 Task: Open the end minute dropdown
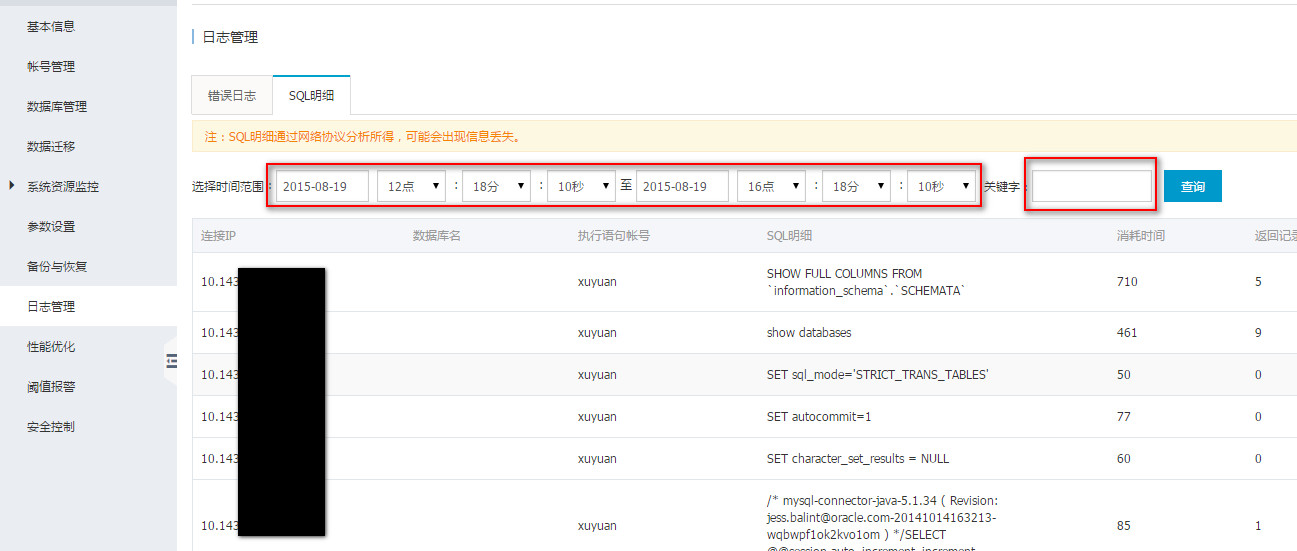(856, 186)
